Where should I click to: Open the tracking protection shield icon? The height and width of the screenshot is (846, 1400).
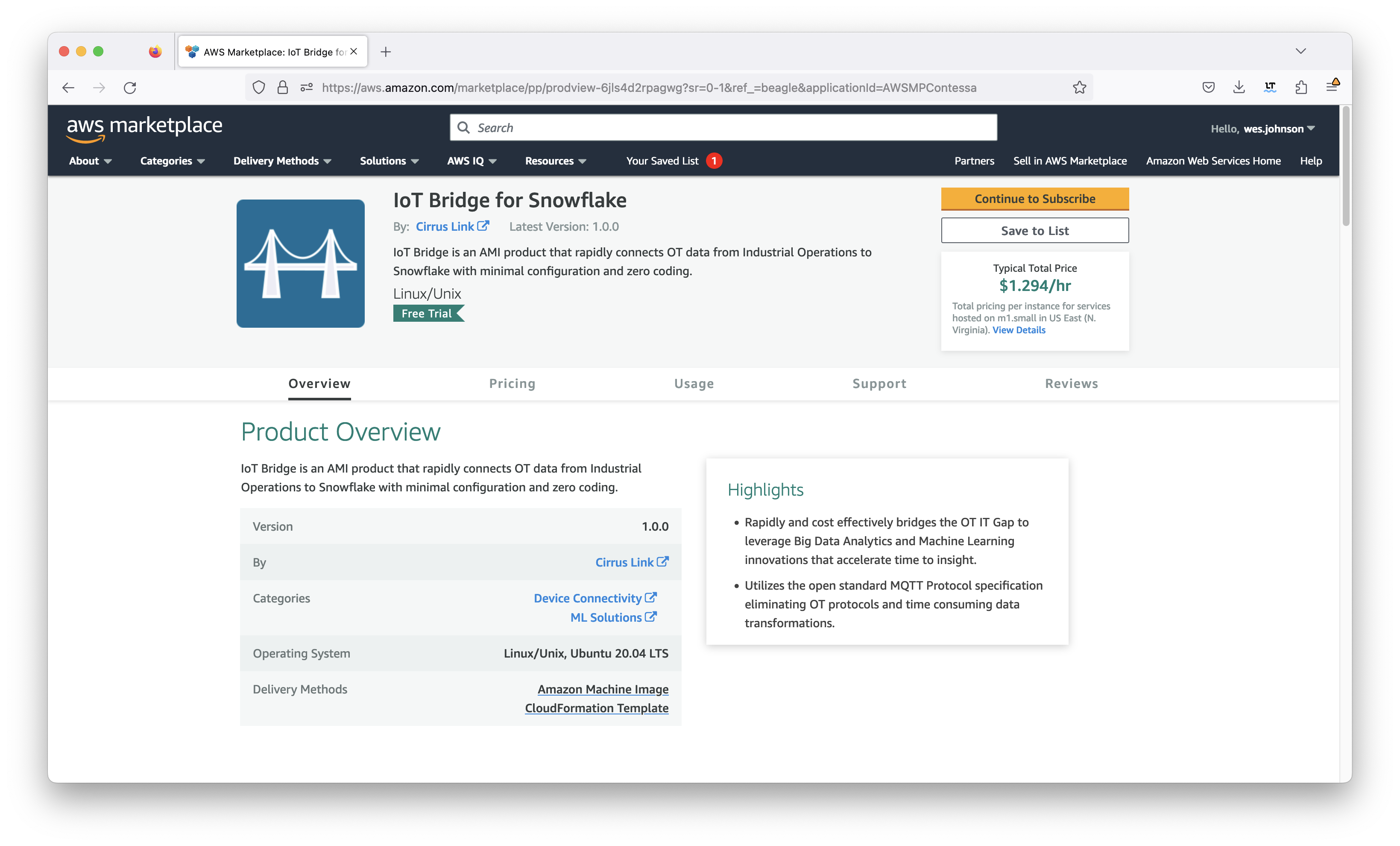258,88
